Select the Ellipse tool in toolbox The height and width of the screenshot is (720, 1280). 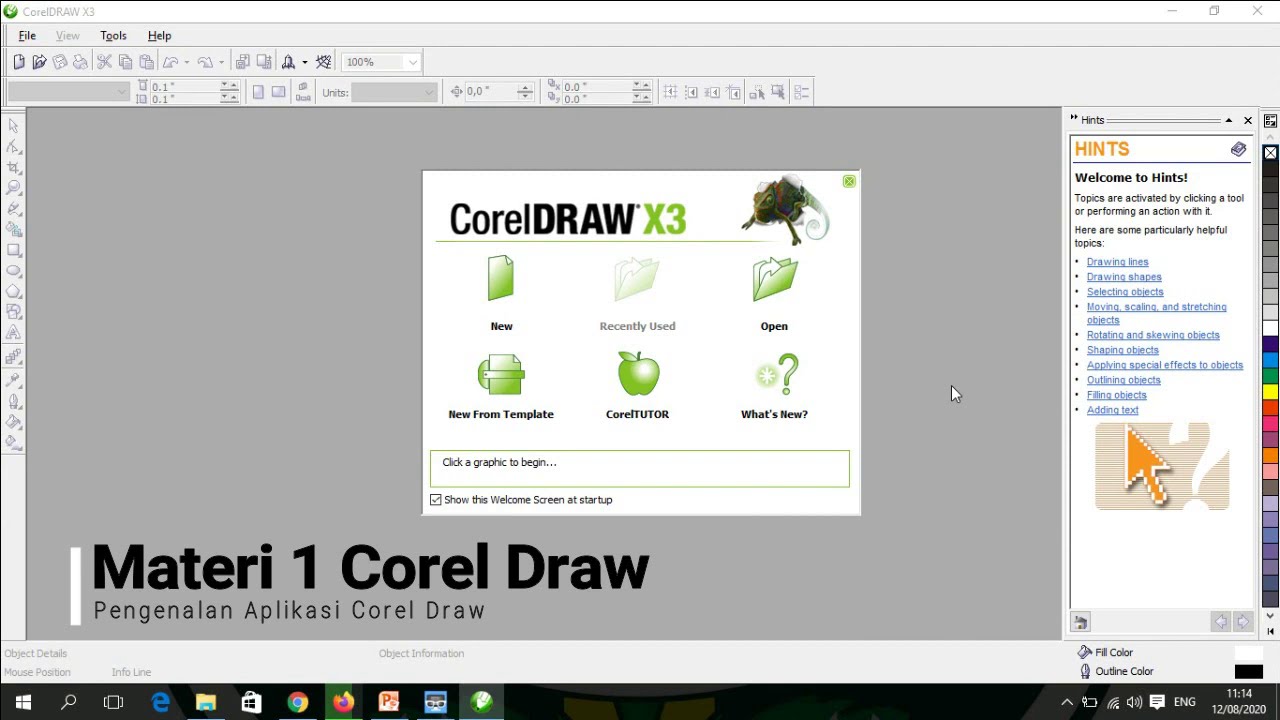[x=14, y=271]
